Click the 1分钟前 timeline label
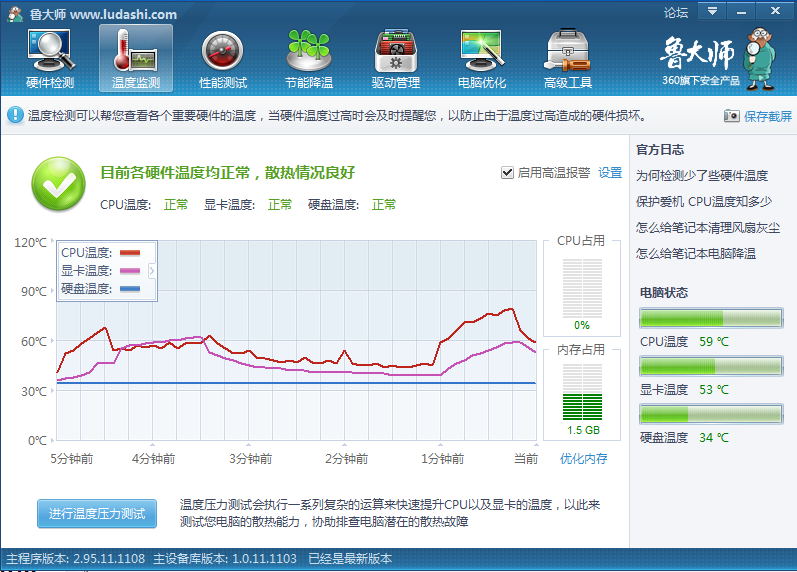Image resolution: width=797 pixels, height=572 pixels. tap(442, 459)
